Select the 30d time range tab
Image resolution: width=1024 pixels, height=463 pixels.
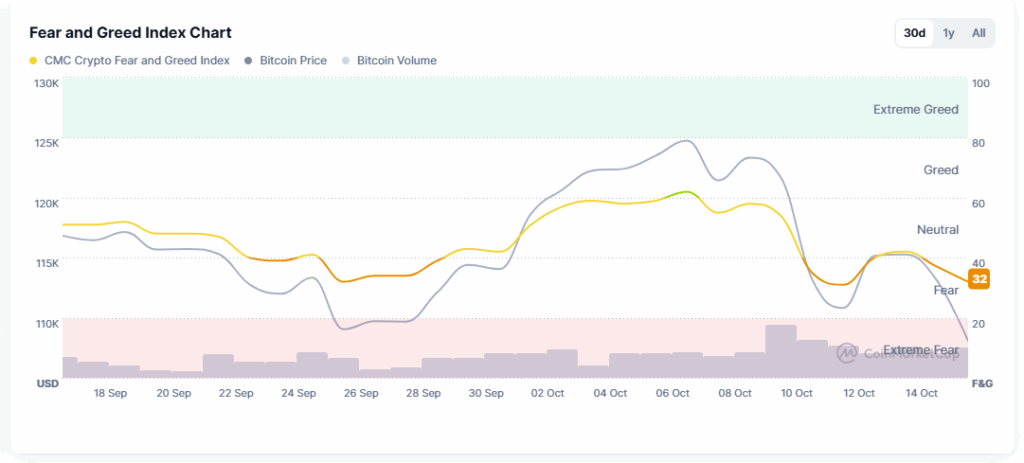[914, 33]
